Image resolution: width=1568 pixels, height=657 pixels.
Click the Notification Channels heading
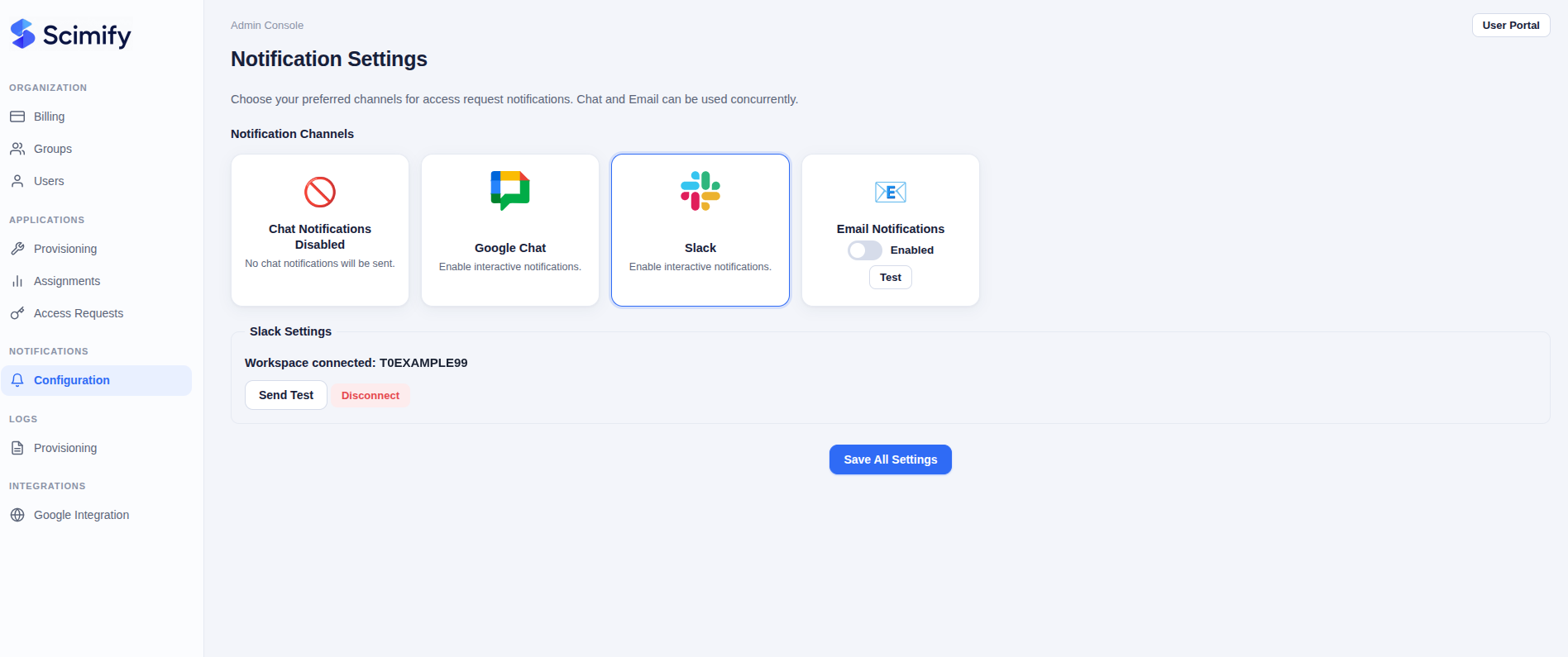pos(292,134)
